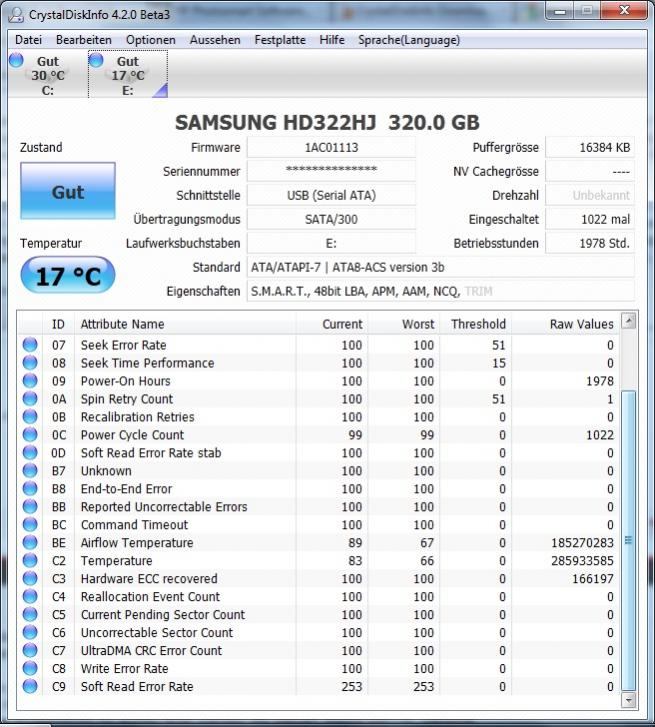Click the status orb for UltraDMA CRC Error Count
This screenshot has height=727, width=655.
[30, 650]
